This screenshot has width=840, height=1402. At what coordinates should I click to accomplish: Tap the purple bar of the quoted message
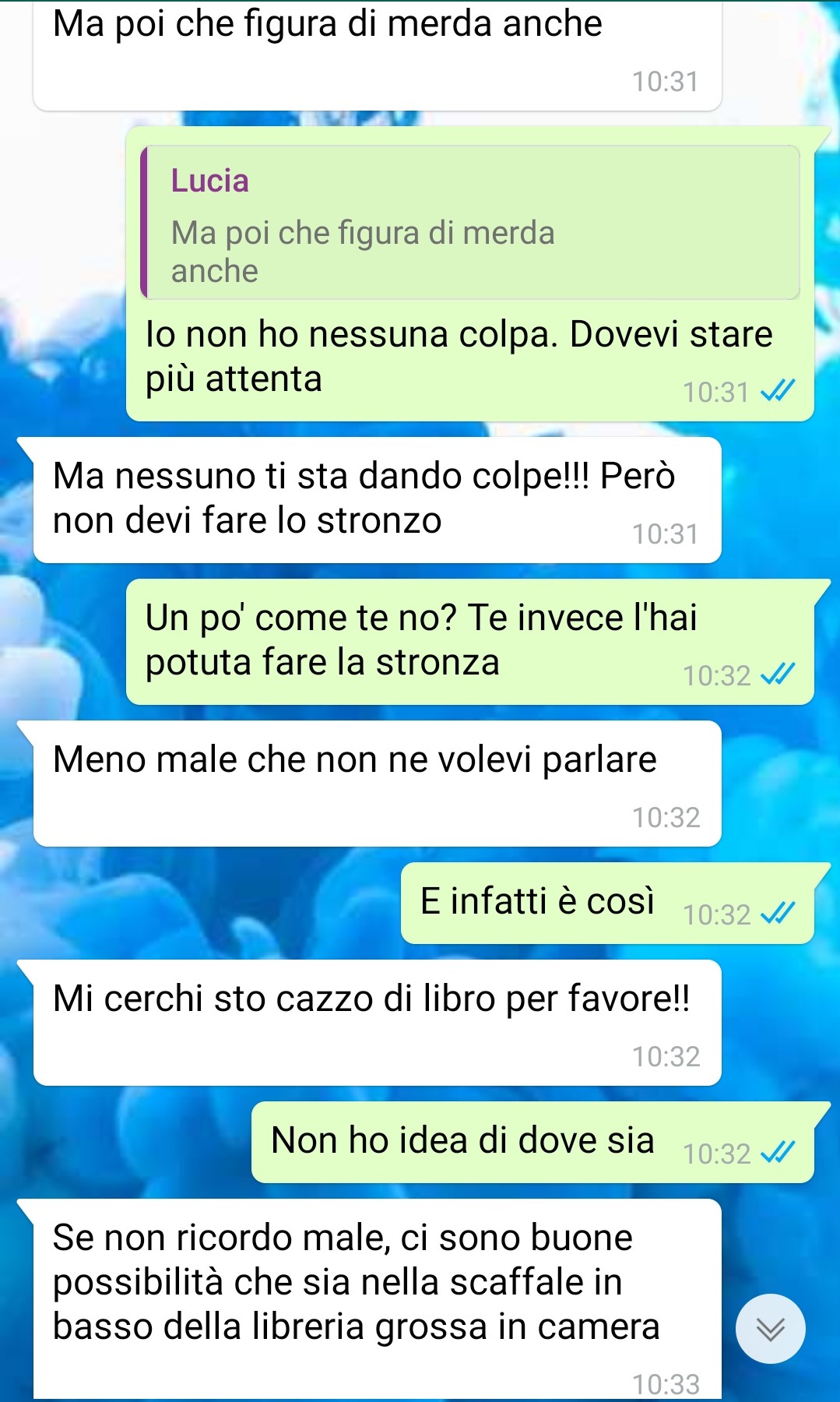(x=144, y=222)
